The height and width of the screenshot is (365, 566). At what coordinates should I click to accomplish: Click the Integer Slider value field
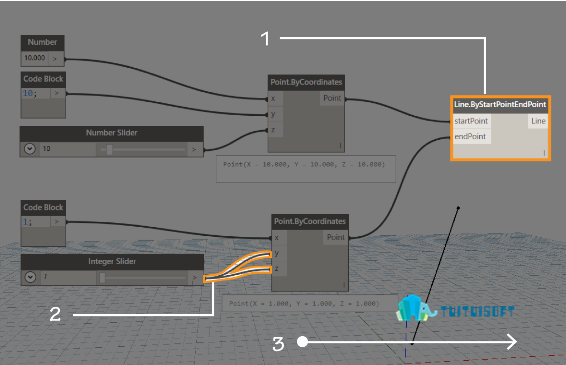(68, 277)
